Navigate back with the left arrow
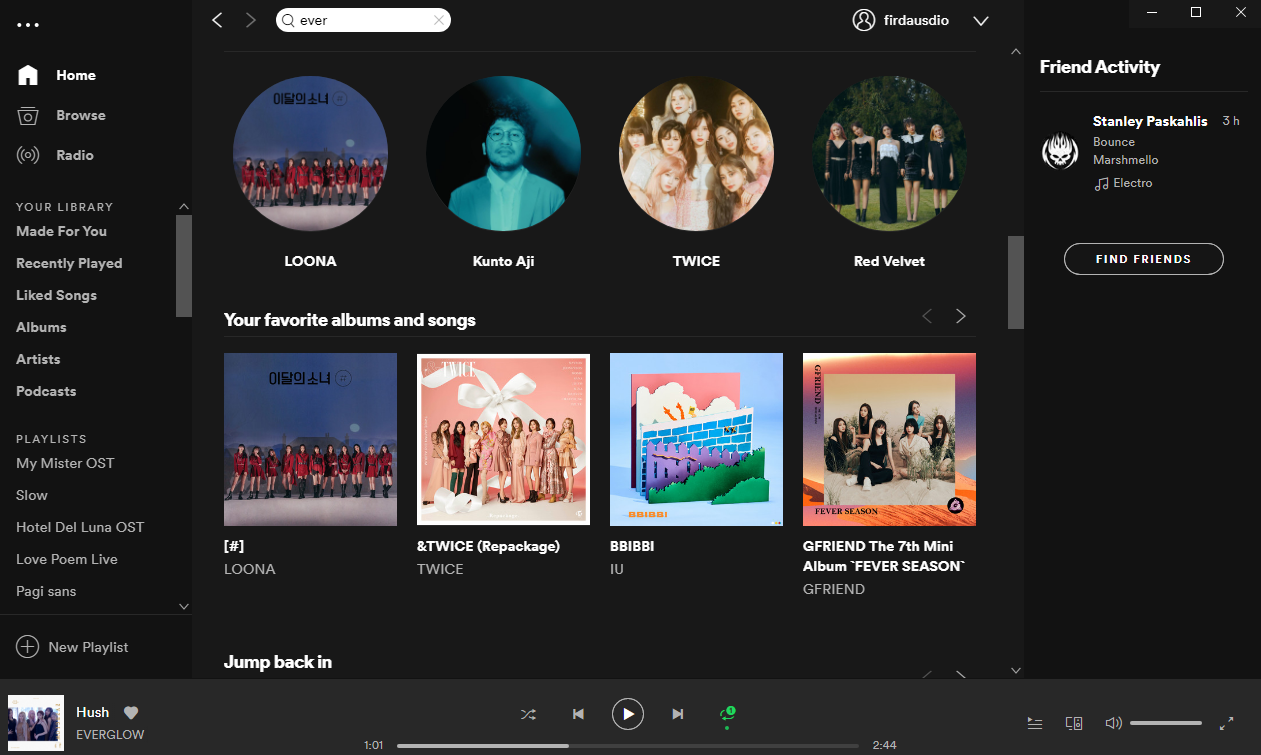 coord(217,20)
